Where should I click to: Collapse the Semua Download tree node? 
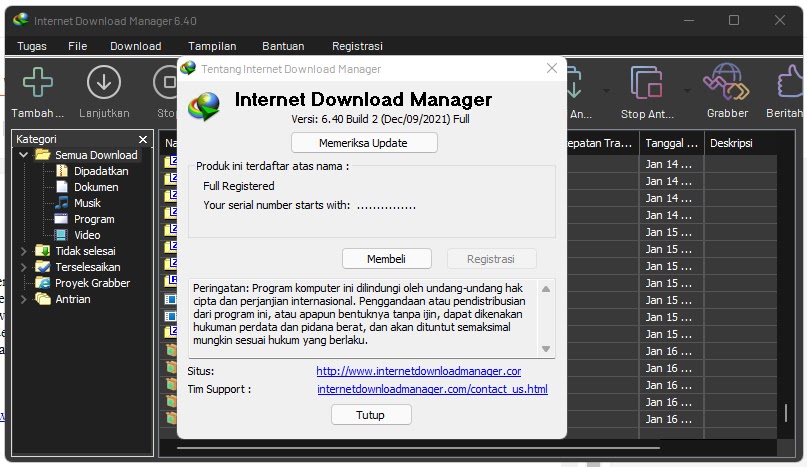coord(23,154)
